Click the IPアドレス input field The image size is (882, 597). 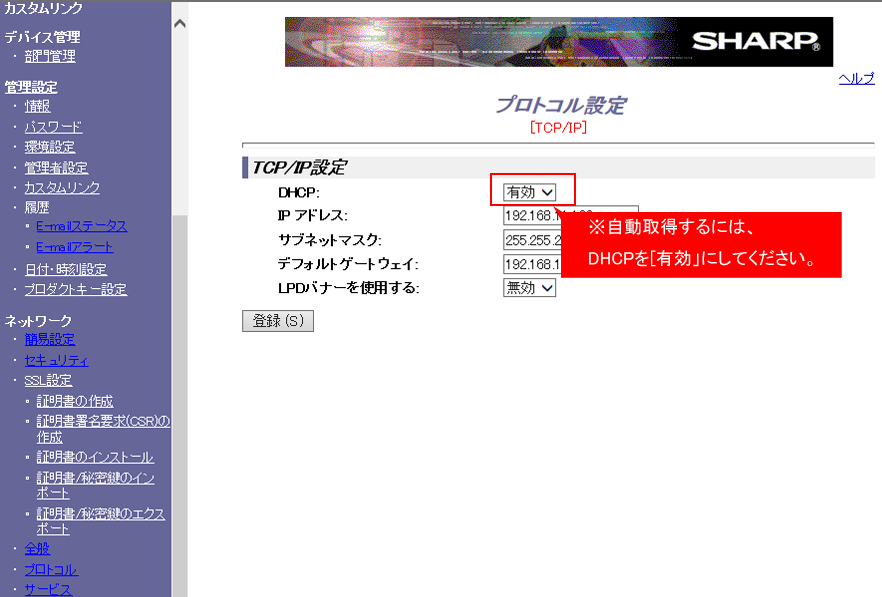click(x=530, y=215)
